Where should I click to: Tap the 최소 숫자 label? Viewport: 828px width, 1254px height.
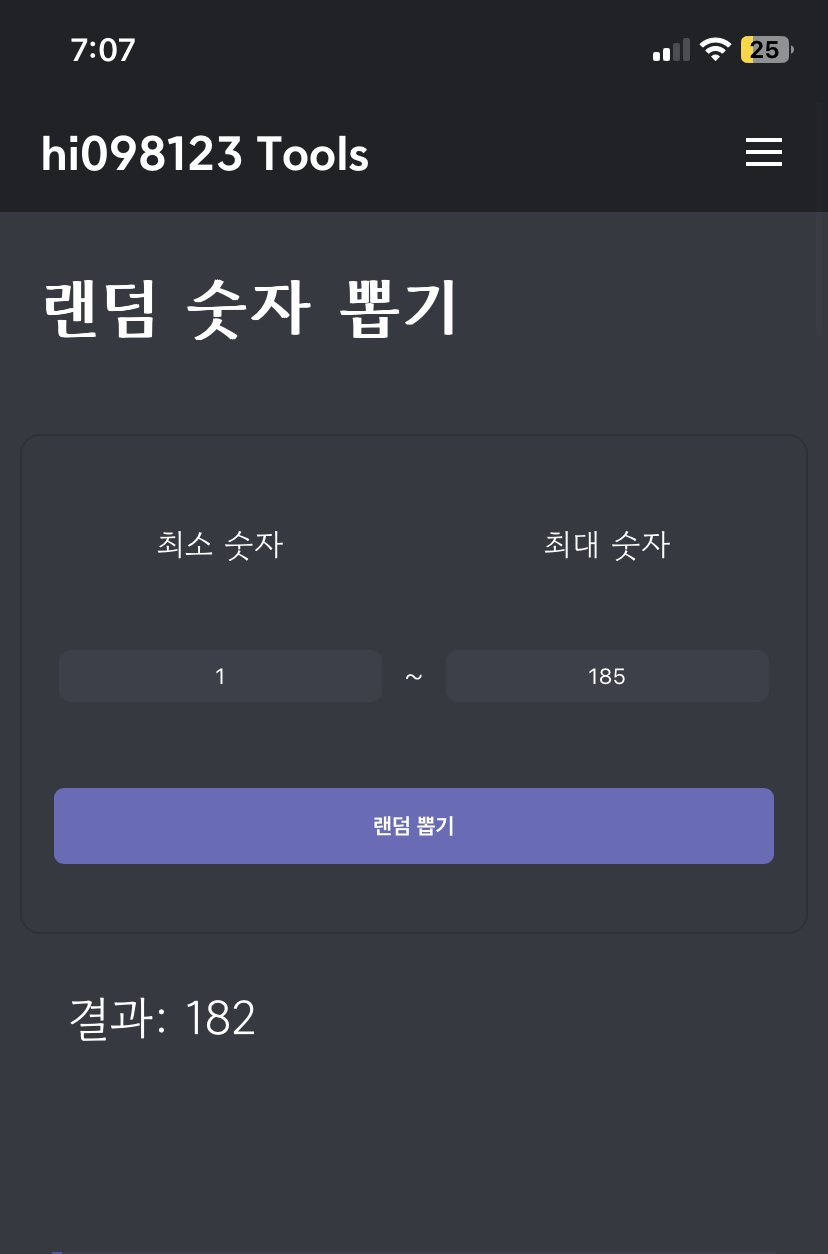(220, 545)
